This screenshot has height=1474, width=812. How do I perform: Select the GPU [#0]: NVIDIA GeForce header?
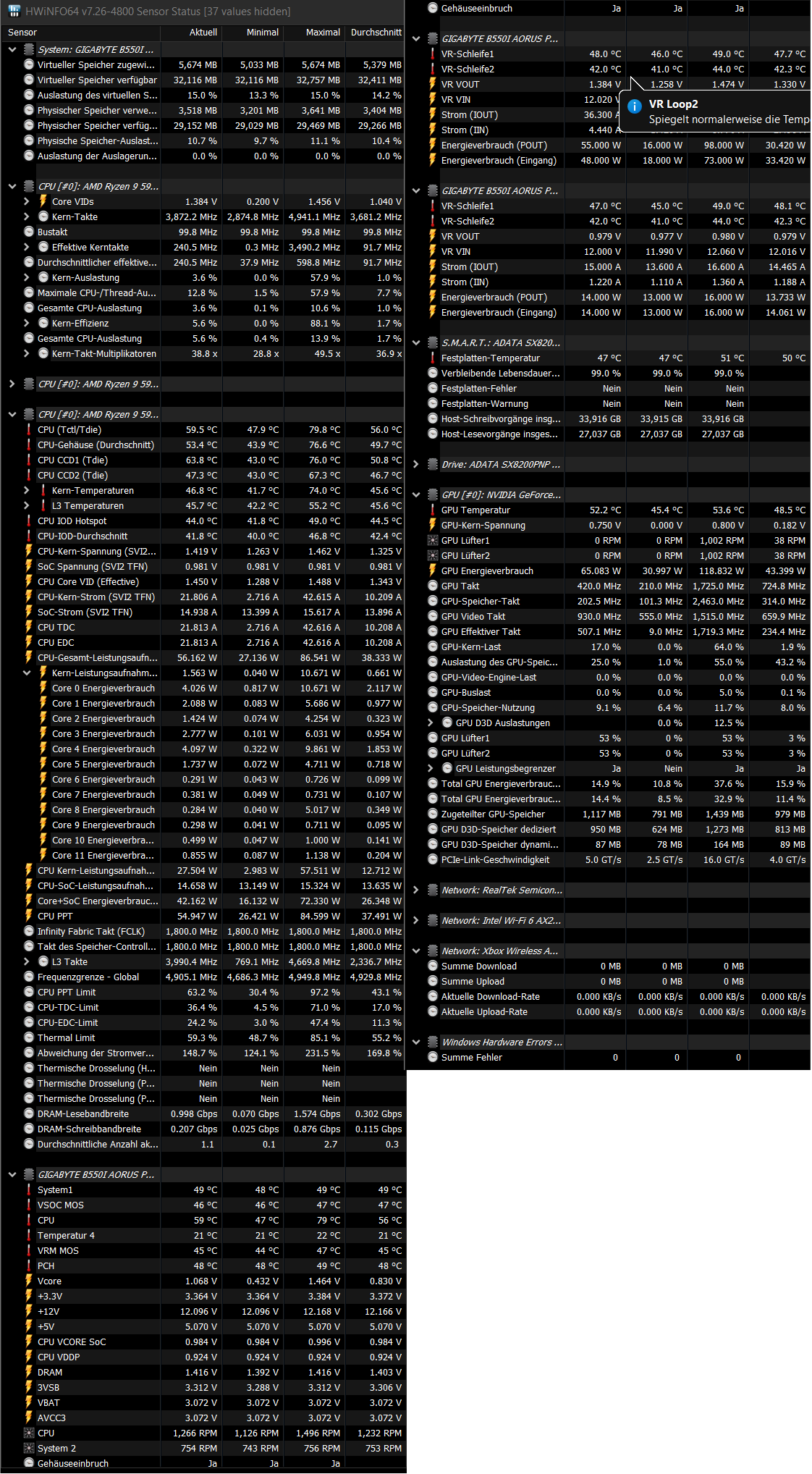[609, 494]
